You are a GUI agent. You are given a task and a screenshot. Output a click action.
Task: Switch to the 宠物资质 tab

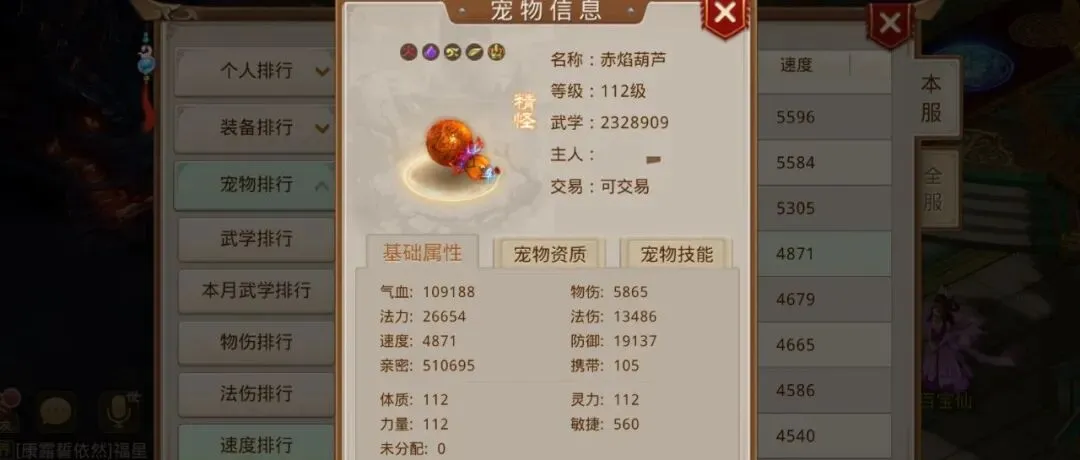[550, 254]
